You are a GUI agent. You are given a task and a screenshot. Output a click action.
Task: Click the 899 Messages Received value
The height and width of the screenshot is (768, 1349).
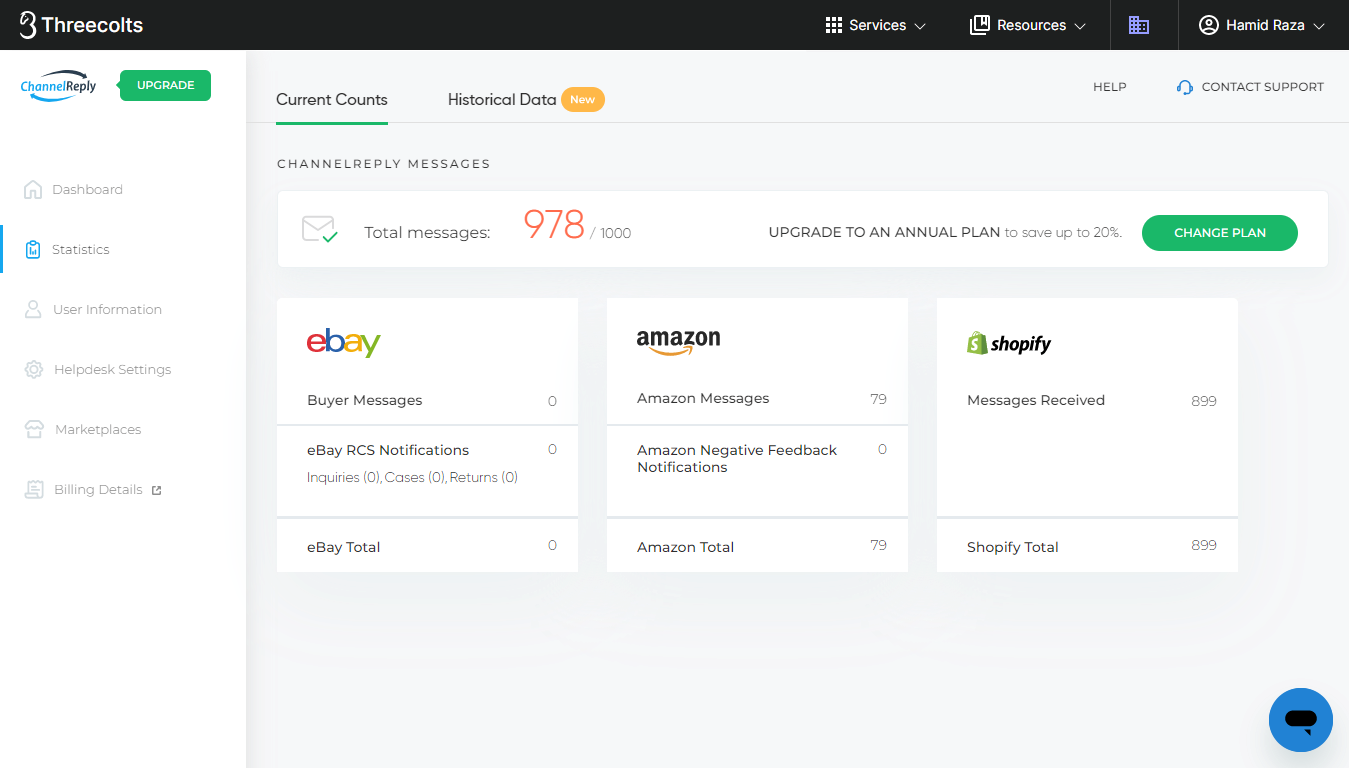[x=1204, y=401]
